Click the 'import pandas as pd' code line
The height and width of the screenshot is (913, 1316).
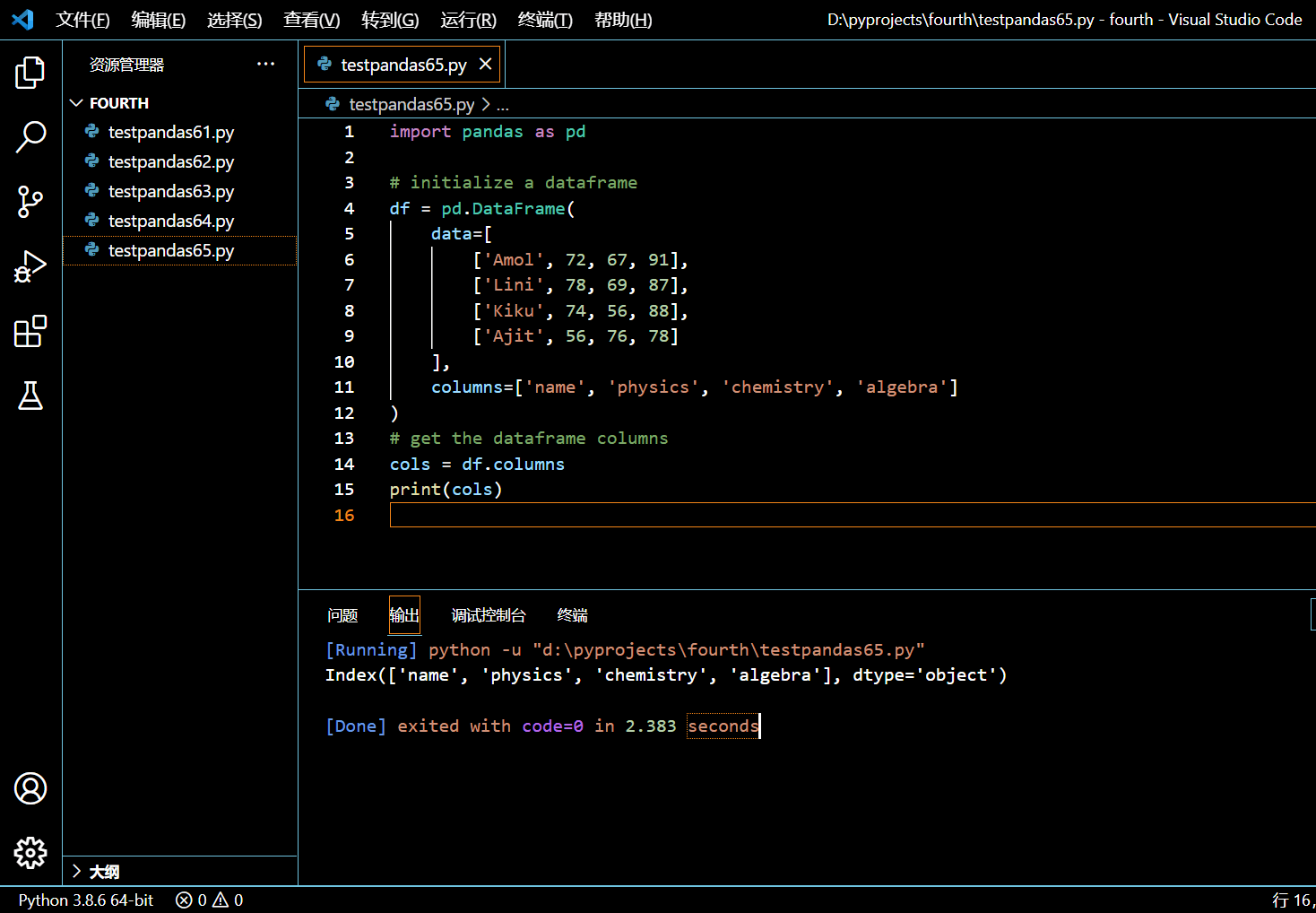pos(488,132)
